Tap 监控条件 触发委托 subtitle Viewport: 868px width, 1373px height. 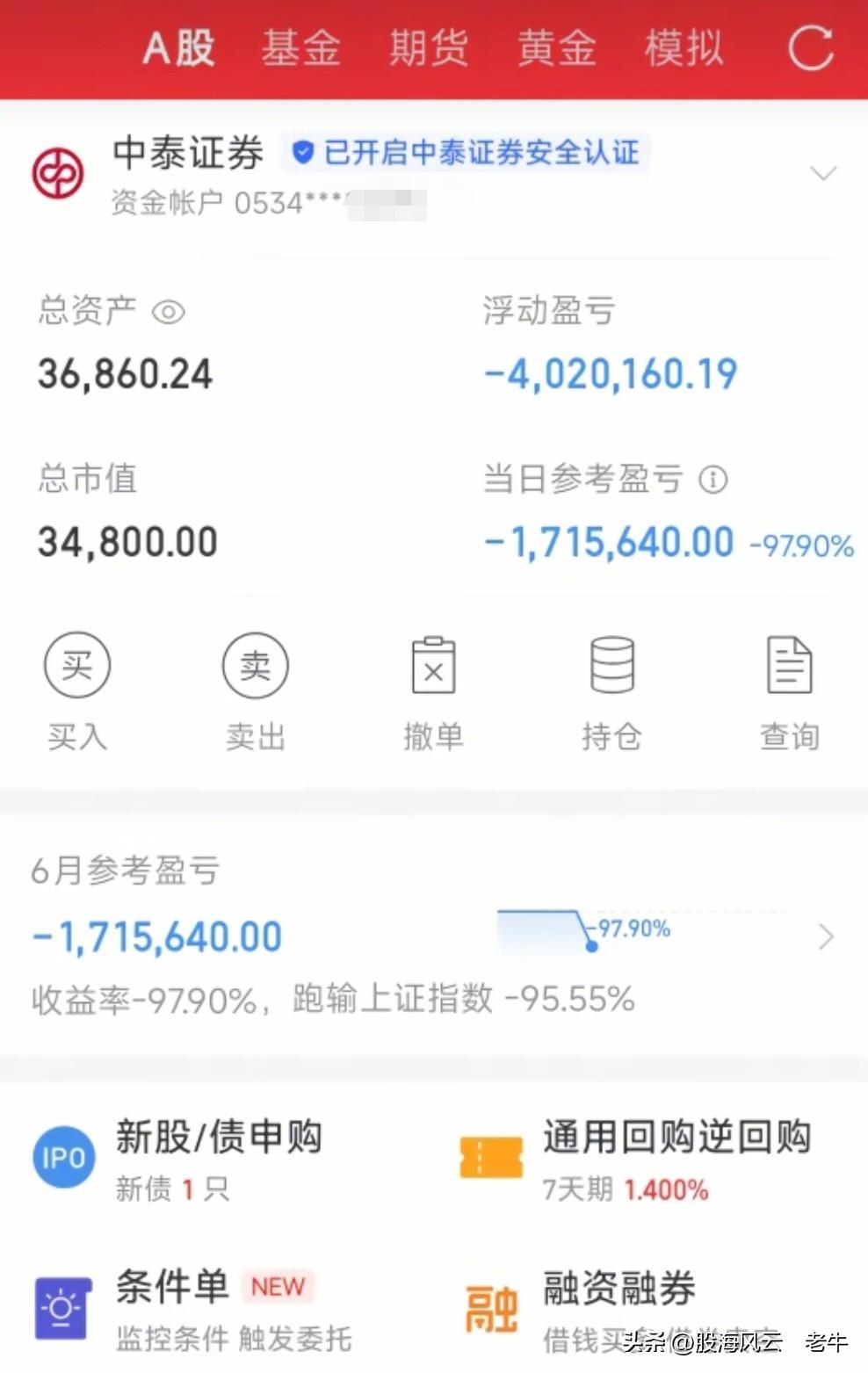pos(234,1339)
